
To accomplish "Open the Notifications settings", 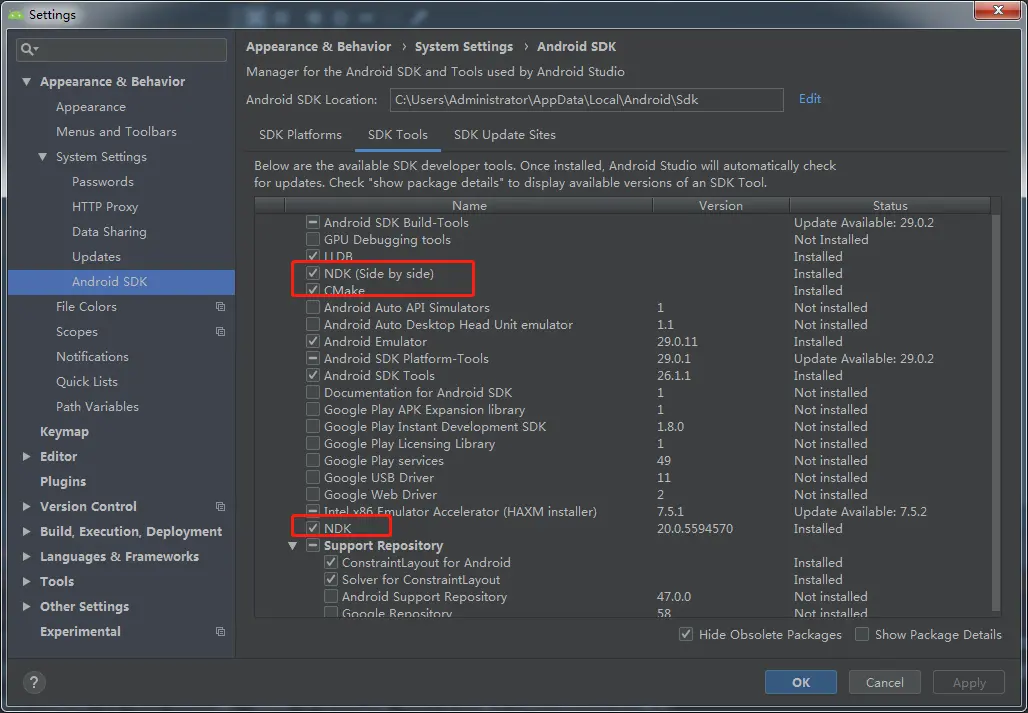I will (x=92, y=356).
